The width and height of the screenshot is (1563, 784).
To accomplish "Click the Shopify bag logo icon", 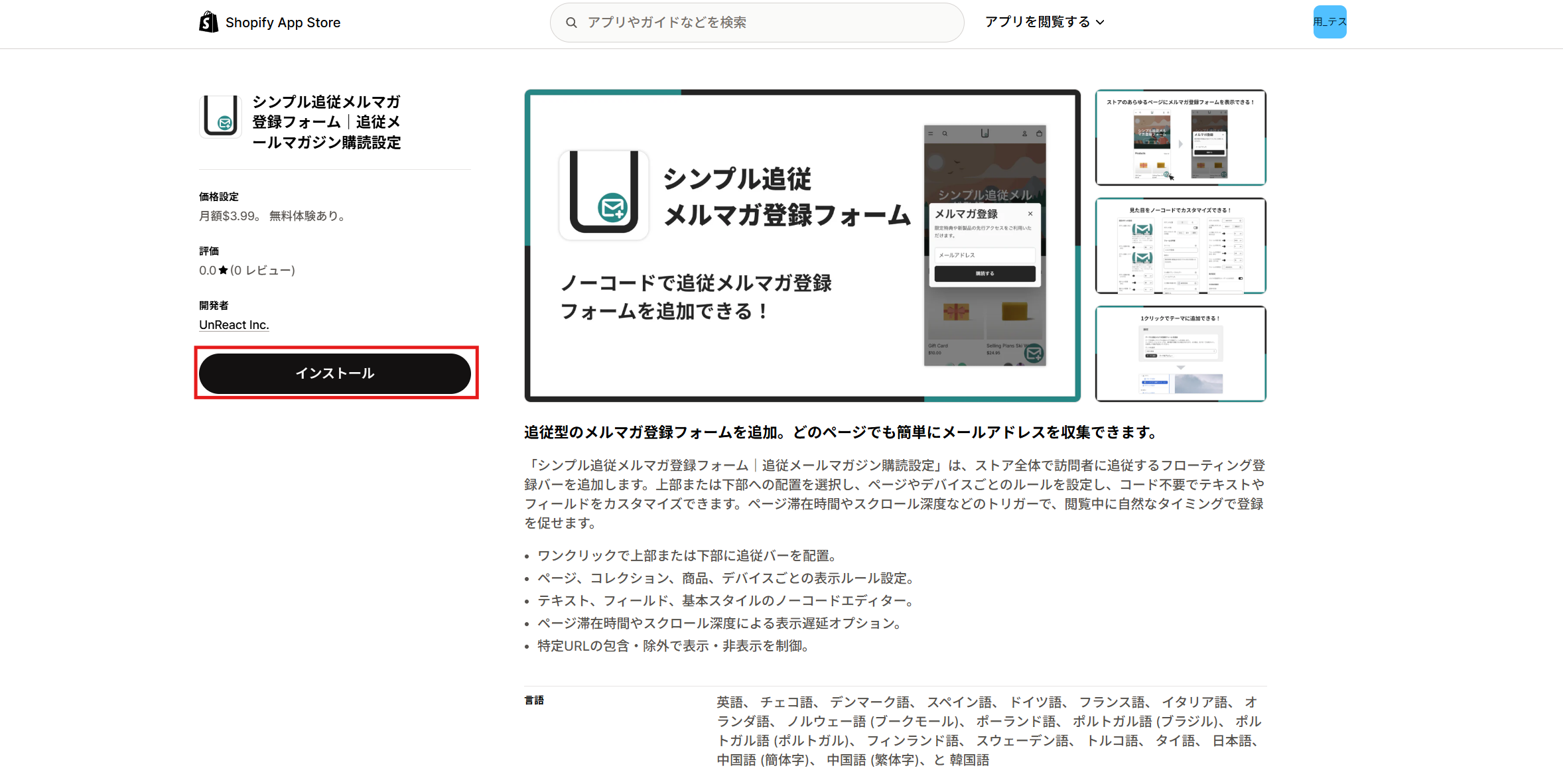I will [208, 22].
